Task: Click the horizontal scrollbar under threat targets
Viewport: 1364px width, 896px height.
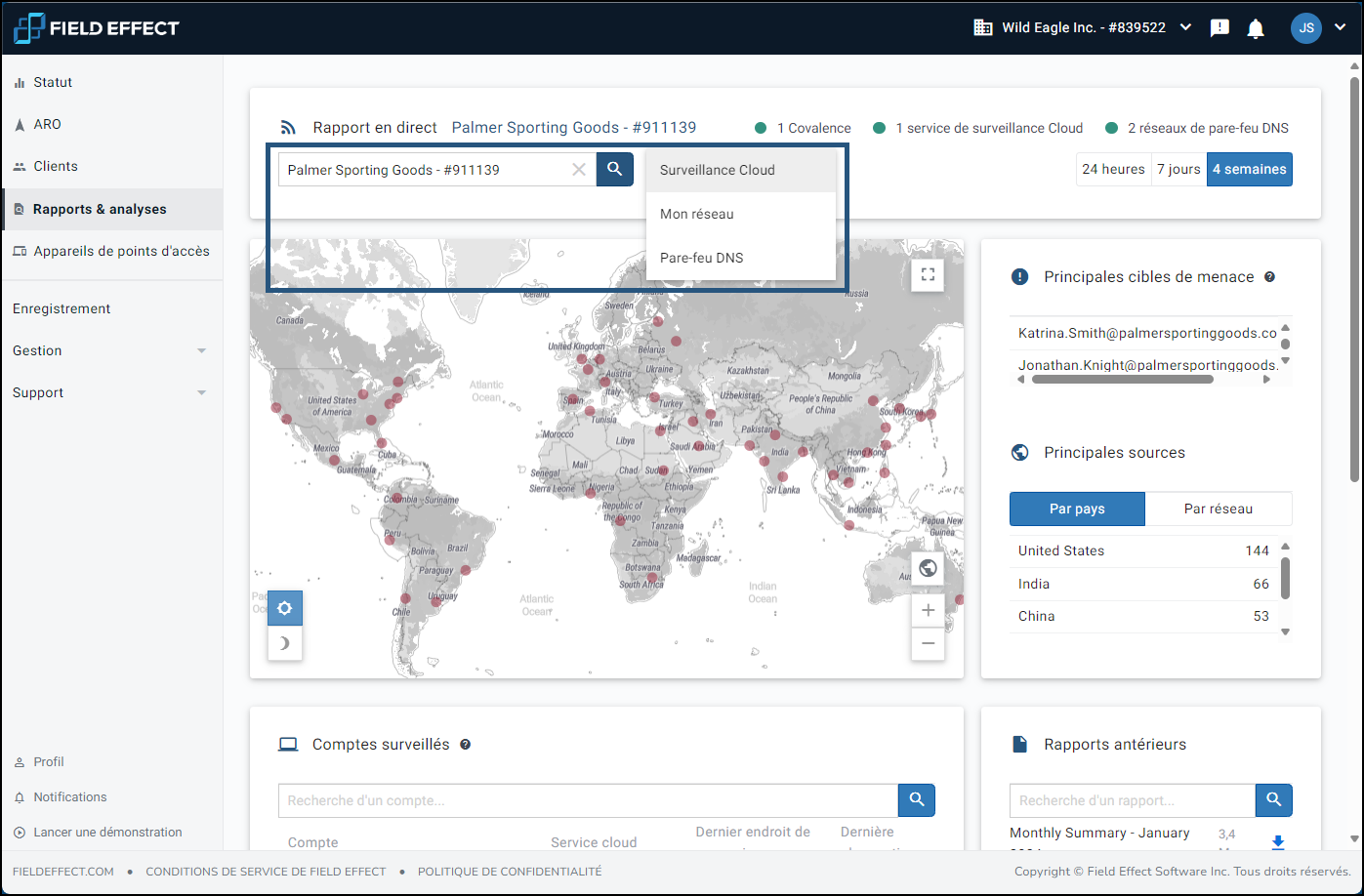Action: tap(1122, 379)
